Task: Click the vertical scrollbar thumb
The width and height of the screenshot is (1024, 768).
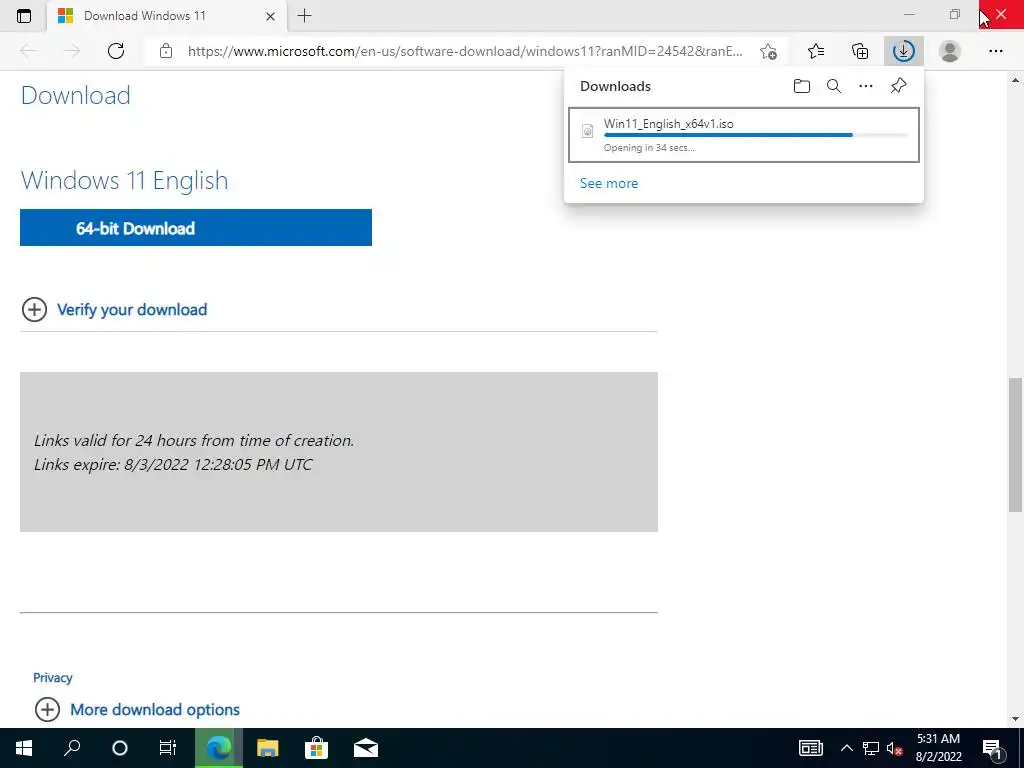Action: pos(1016,445)
